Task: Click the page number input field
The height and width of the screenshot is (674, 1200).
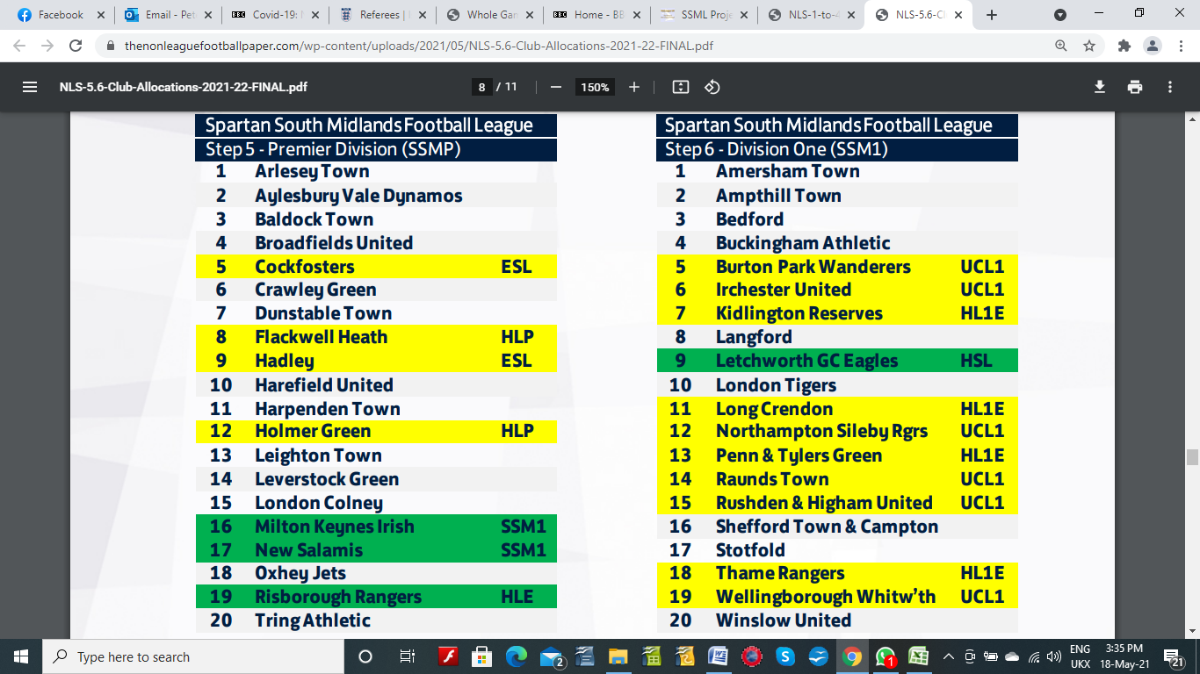Action: tap(482, 87)
